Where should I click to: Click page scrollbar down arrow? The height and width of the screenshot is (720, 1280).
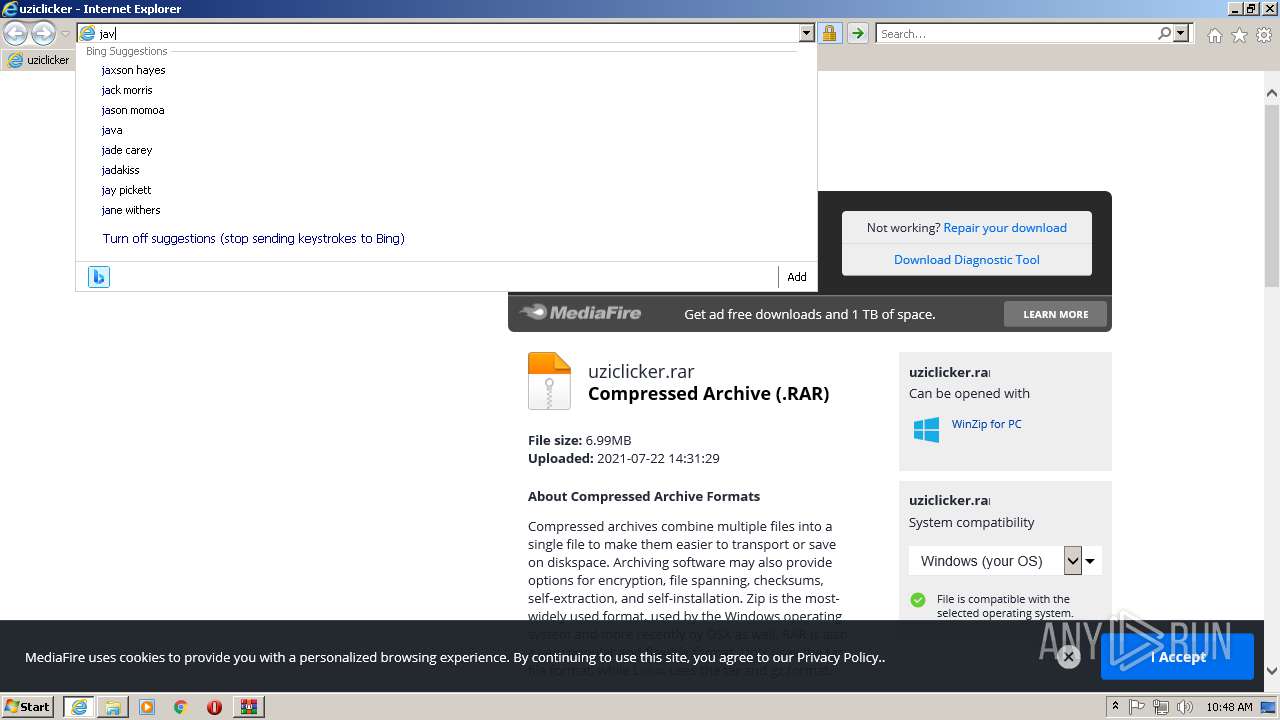click(1271, 671)
